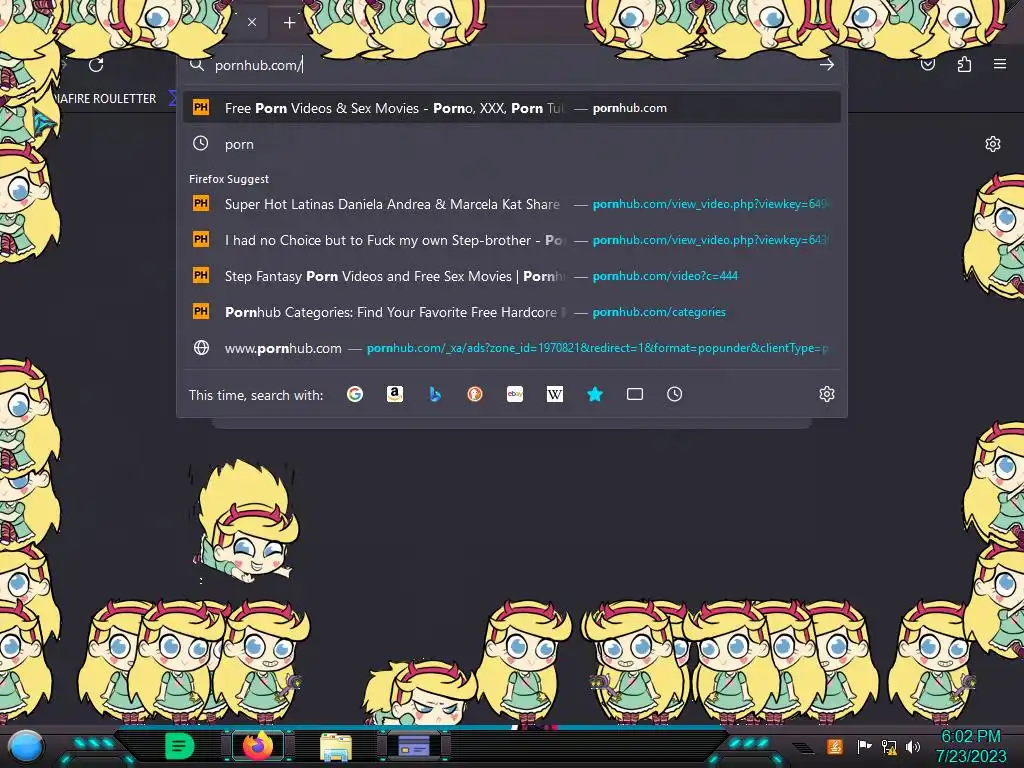Search this time with Bing
The image size is (1024, 768).
tap(435, 394)
